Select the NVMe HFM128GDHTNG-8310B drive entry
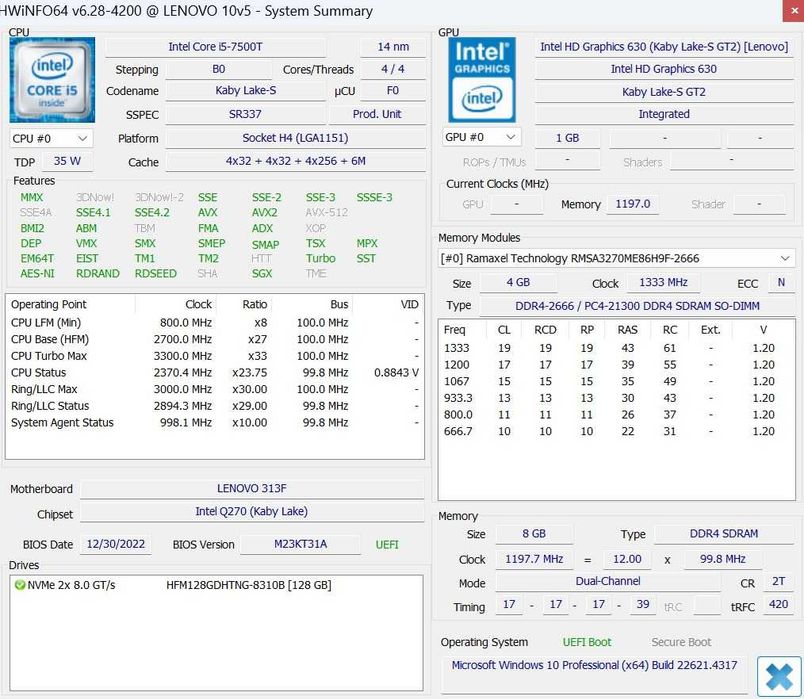Viewport: 804px width, 699px height. pyautogui.click(x=216, y=585)
